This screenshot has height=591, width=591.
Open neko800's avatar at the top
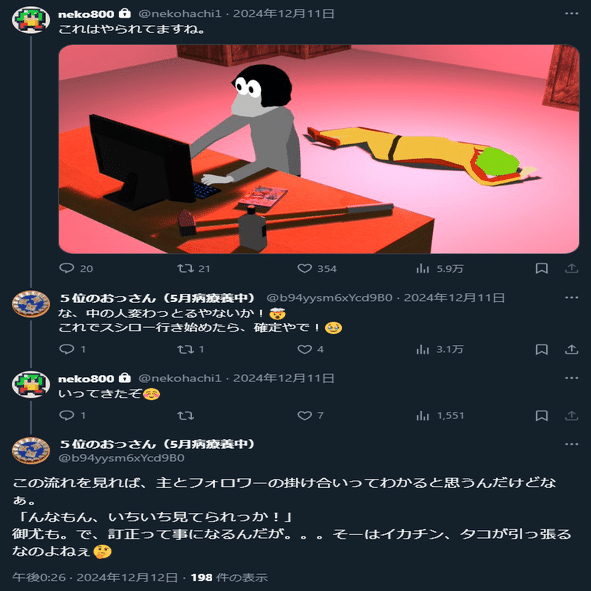[31, 20]
